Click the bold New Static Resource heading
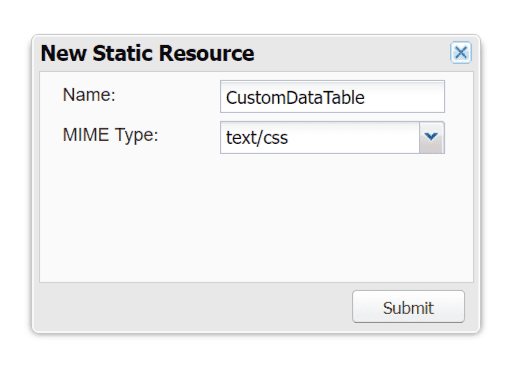Viewport: 515px width, 368px height. pyautogui.click(x=147, y=53)
